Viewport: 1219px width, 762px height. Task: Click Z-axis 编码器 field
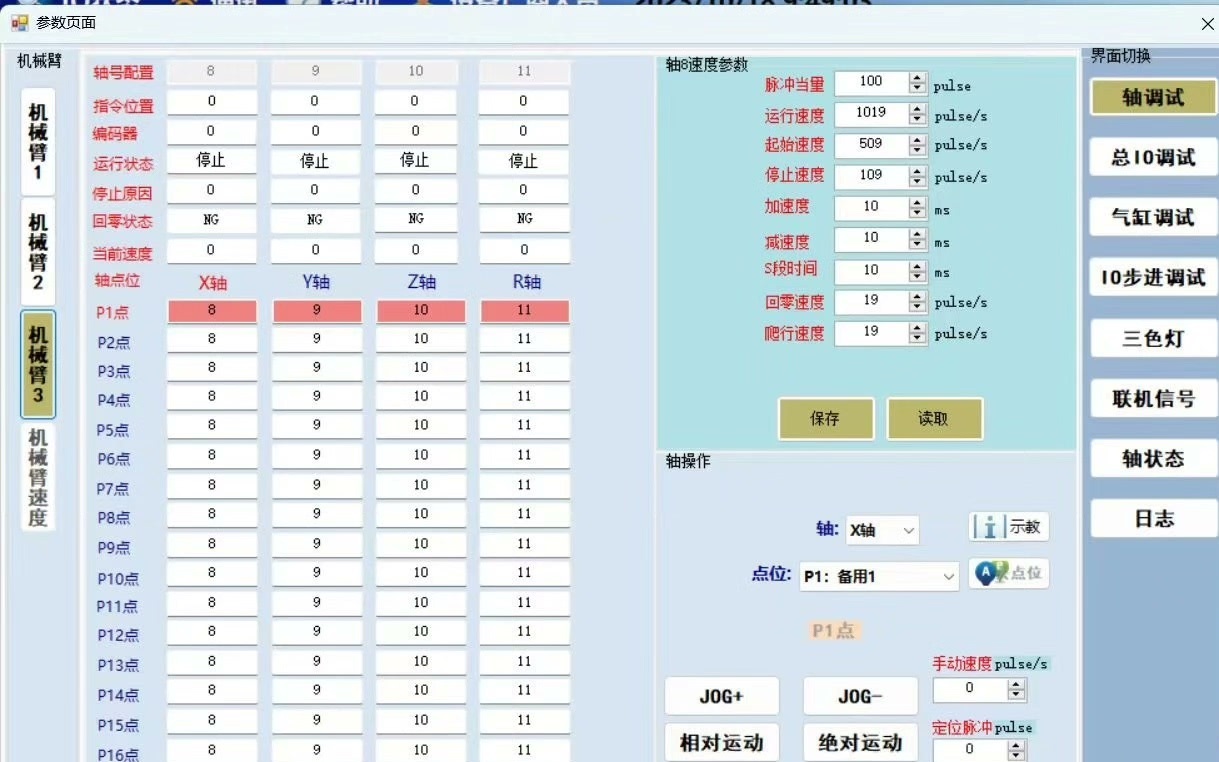(416, 132)
